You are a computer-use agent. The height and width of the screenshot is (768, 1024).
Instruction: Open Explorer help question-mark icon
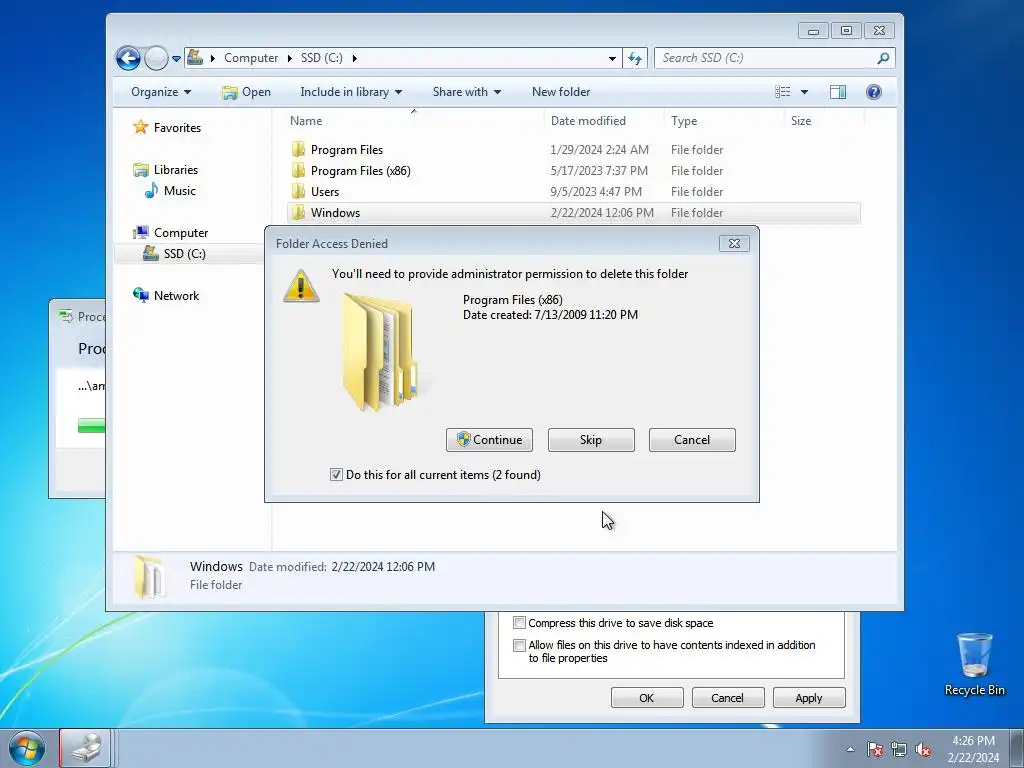coord(874,92)
